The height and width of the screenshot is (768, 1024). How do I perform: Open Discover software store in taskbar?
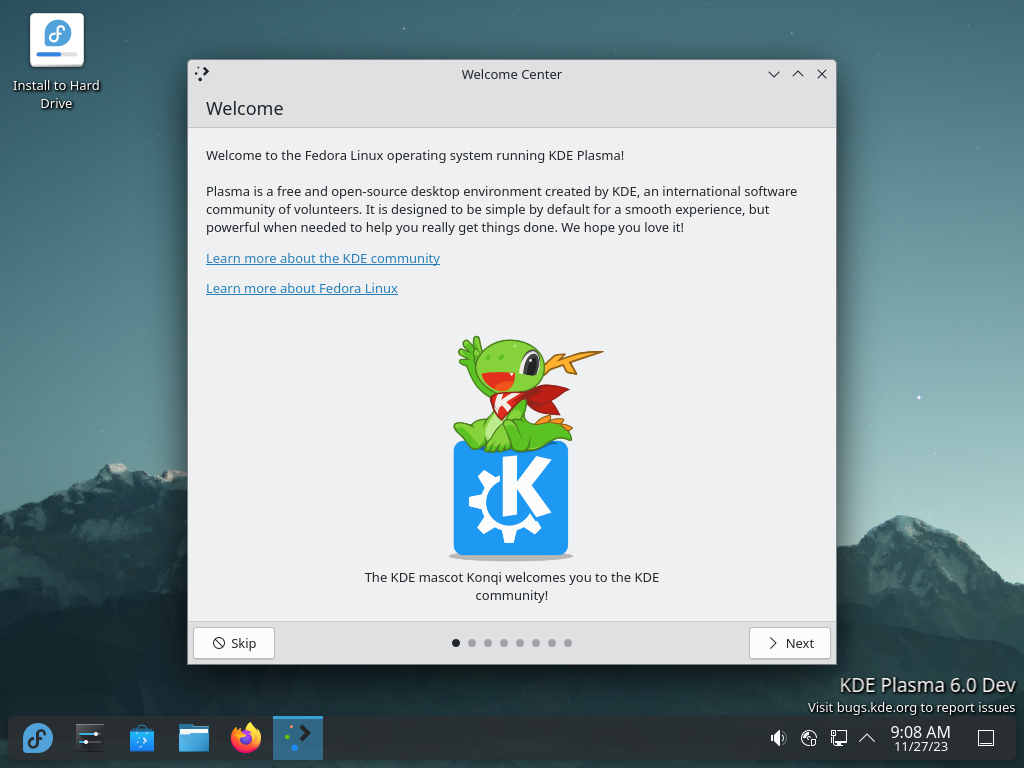(x=142, y=738)
